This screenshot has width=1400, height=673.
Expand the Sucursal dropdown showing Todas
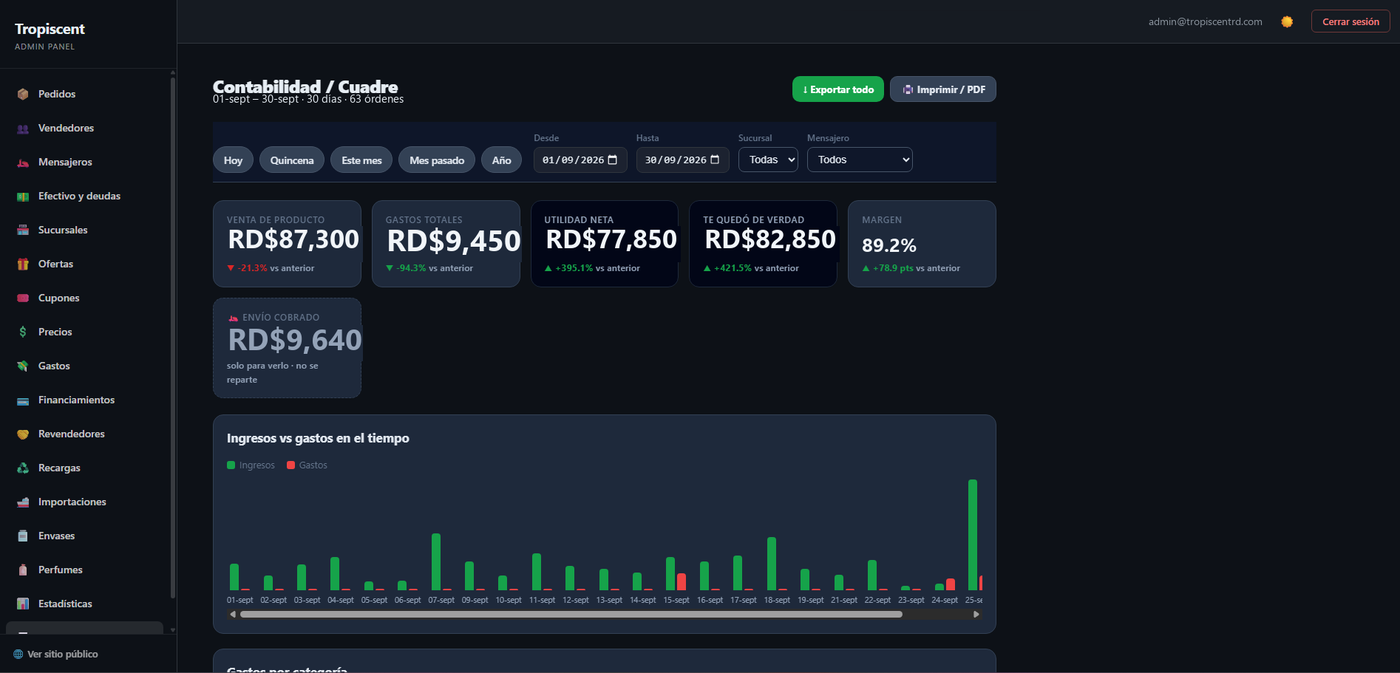768,159
